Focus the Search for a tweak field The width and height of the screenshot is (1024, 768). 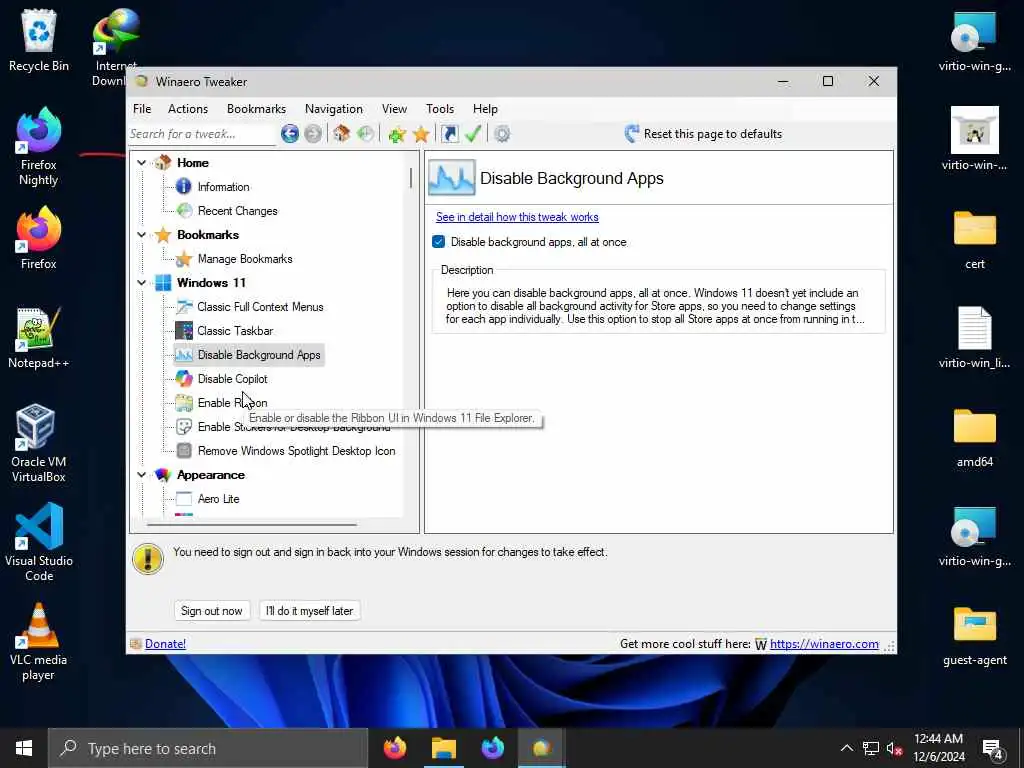coord(202,134)
